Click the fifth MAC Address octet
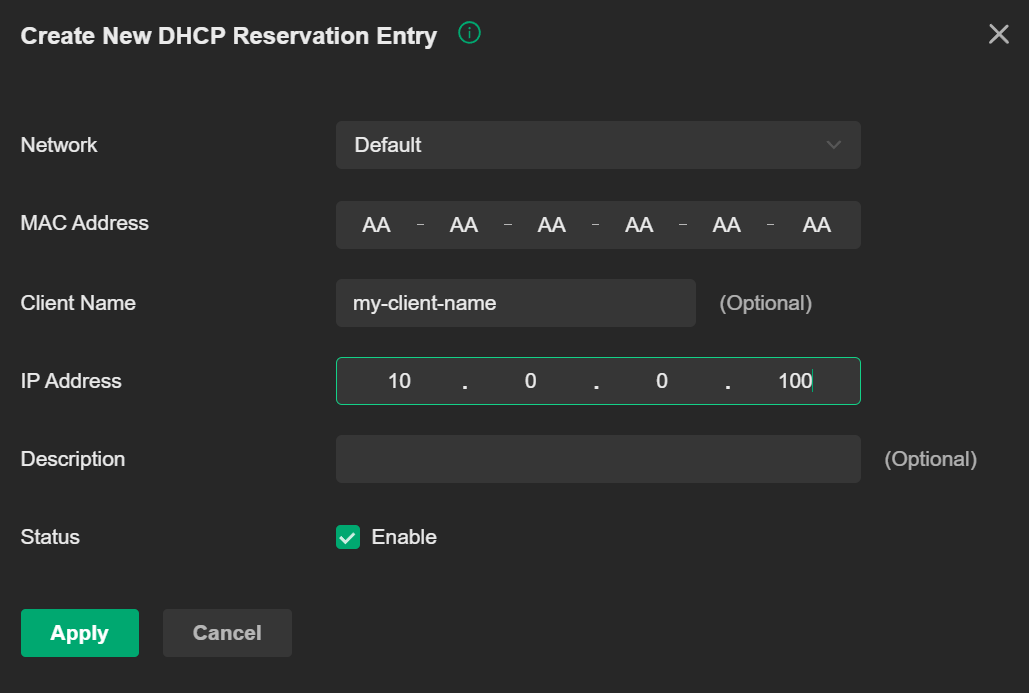 (x=727, y=225)
